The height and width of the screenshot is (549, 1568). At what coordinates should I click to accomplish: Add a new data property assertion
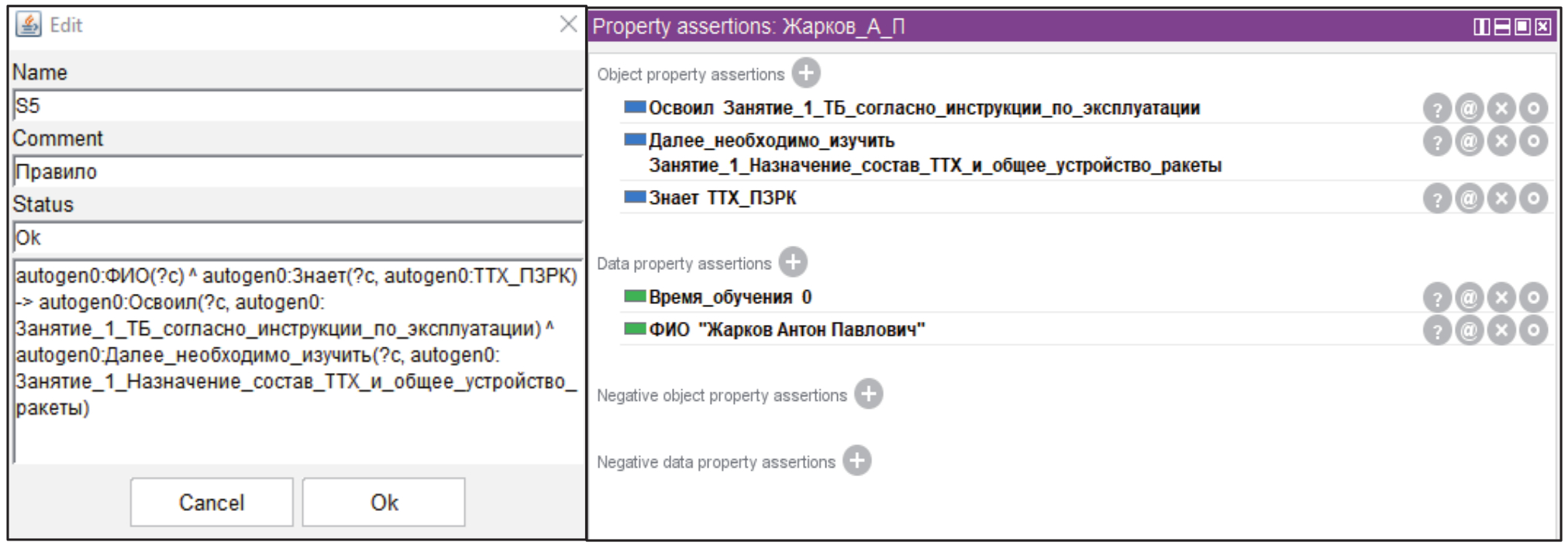click(793, 262)
